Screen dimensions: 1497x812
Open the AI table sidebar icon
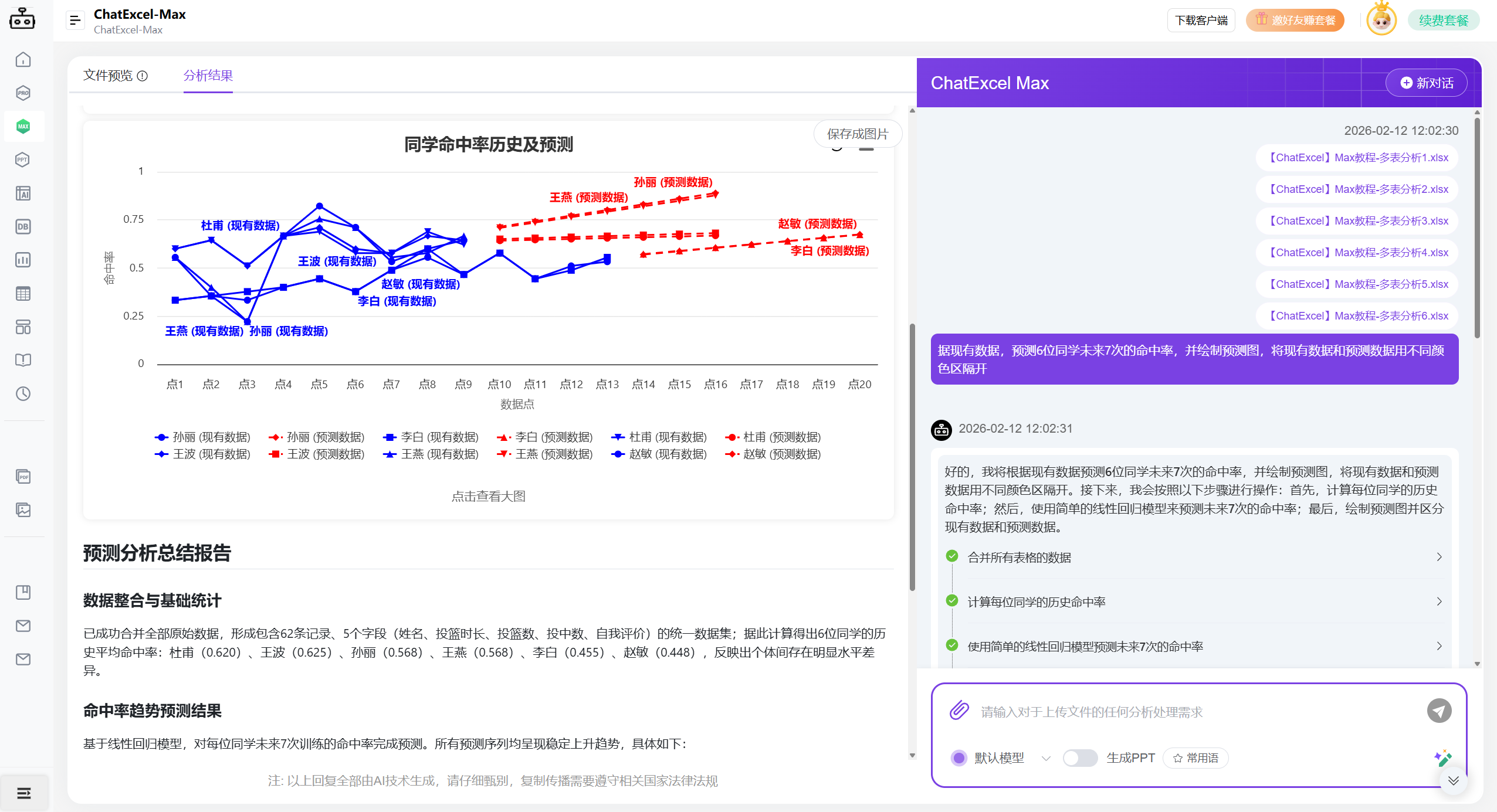[23, 193]
